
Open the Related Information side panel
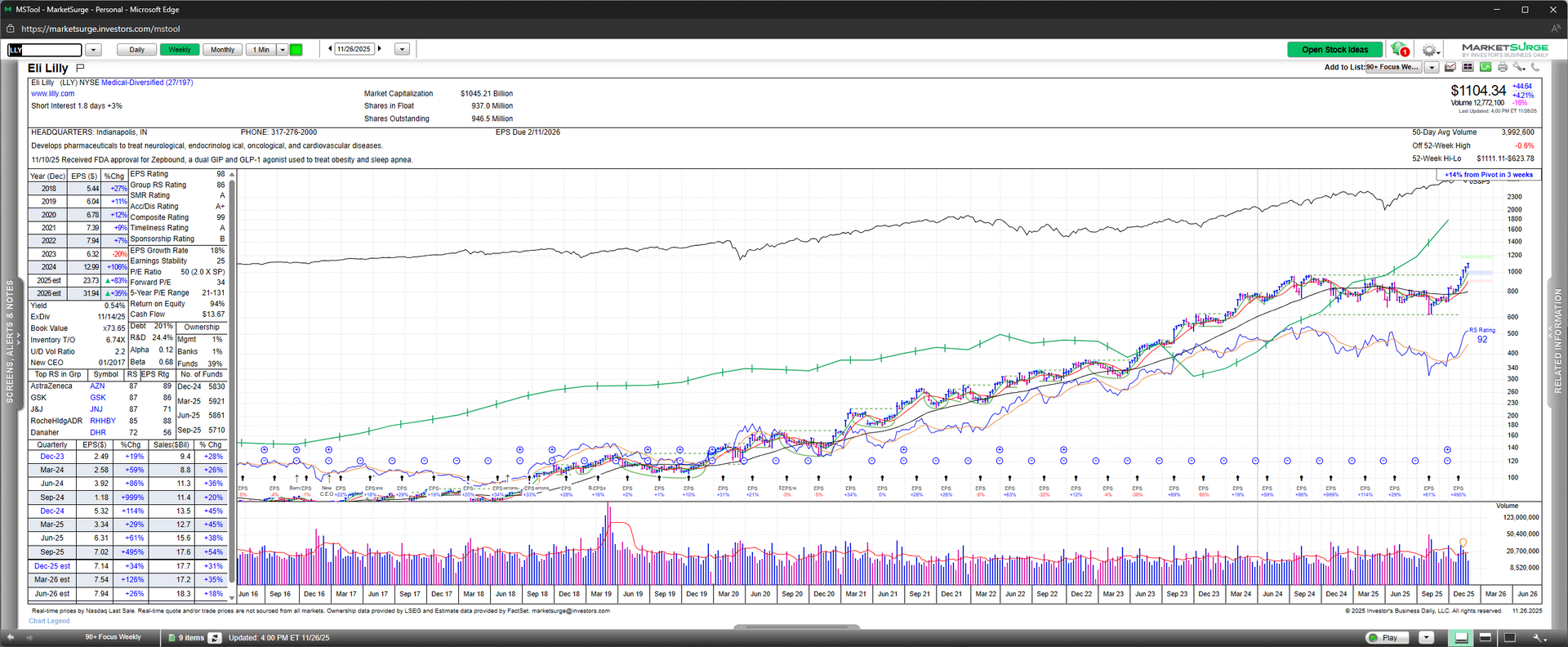click(1557, 341)
